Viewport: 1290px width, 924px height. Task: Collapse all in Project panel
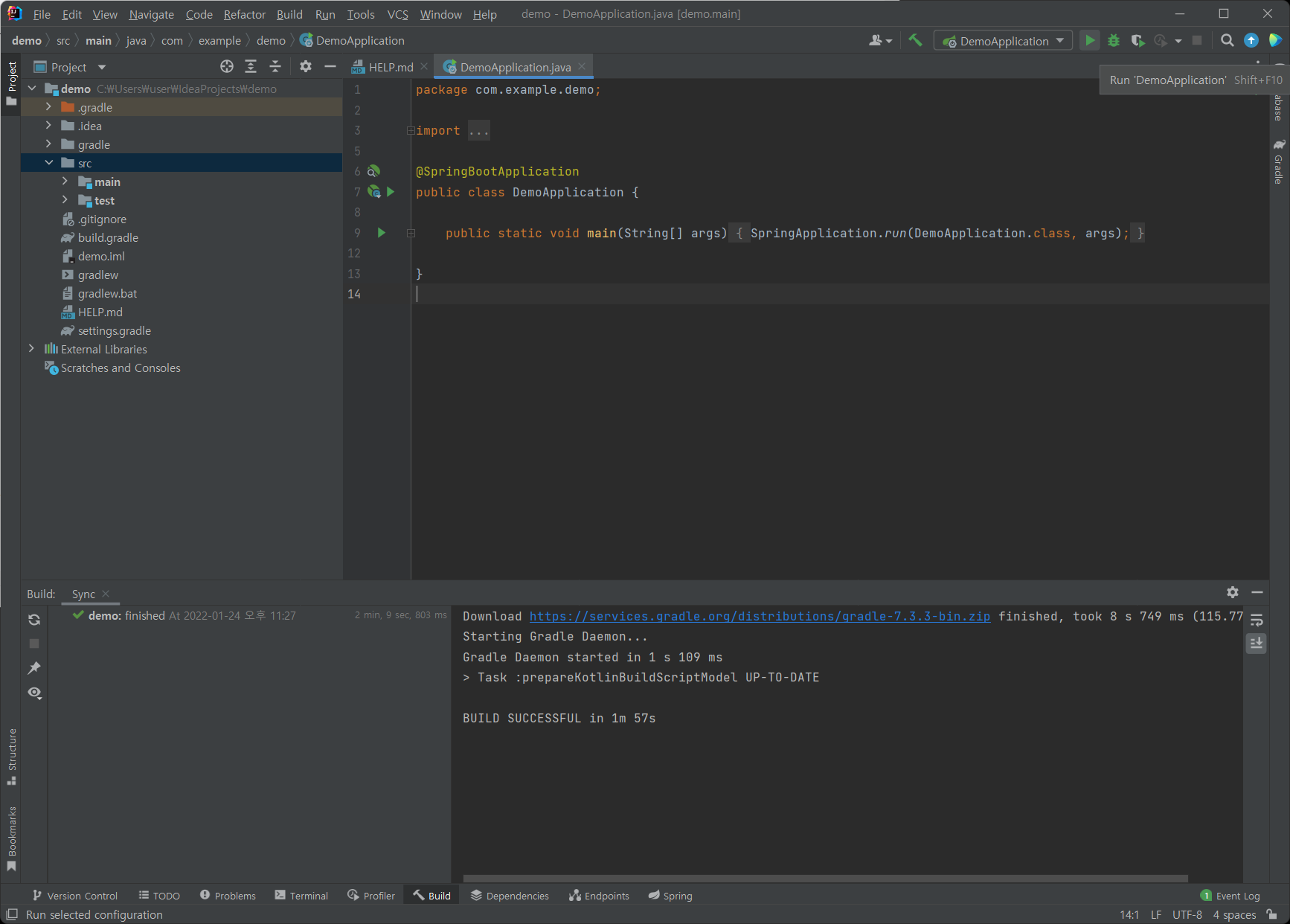(x=275, y=67)
